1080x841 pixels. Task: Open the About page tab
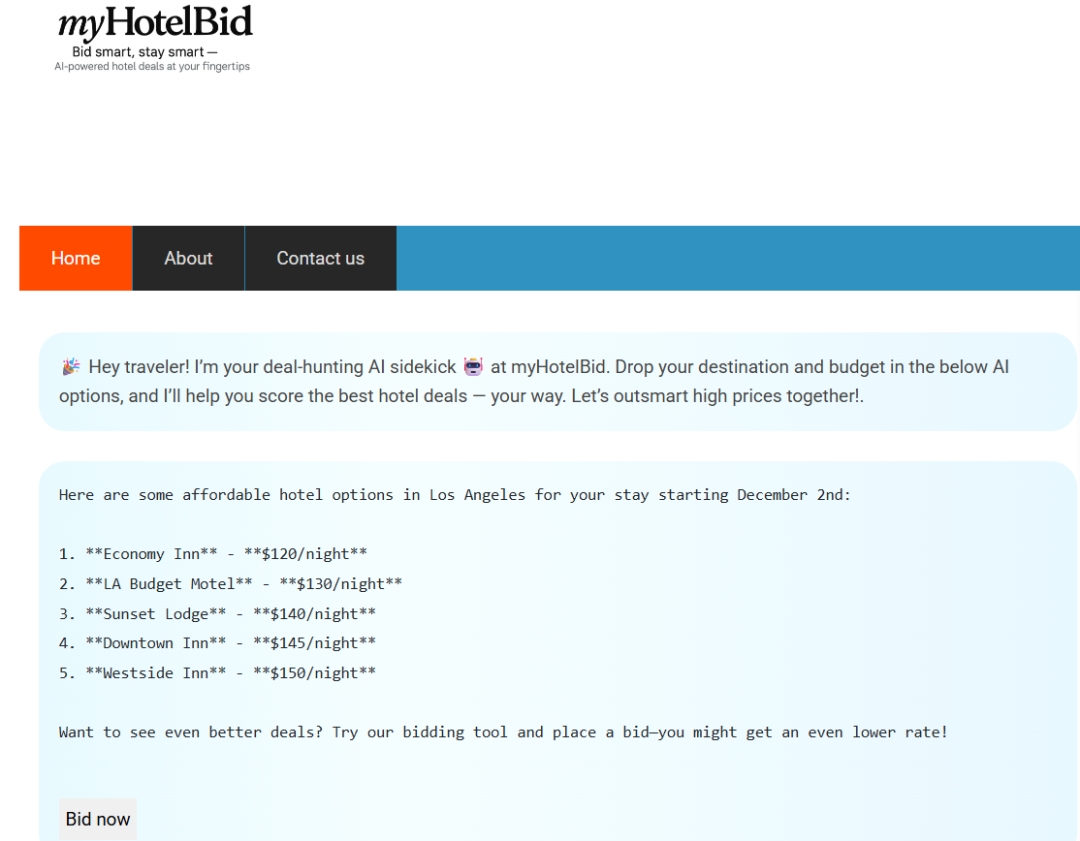point(188,258)
